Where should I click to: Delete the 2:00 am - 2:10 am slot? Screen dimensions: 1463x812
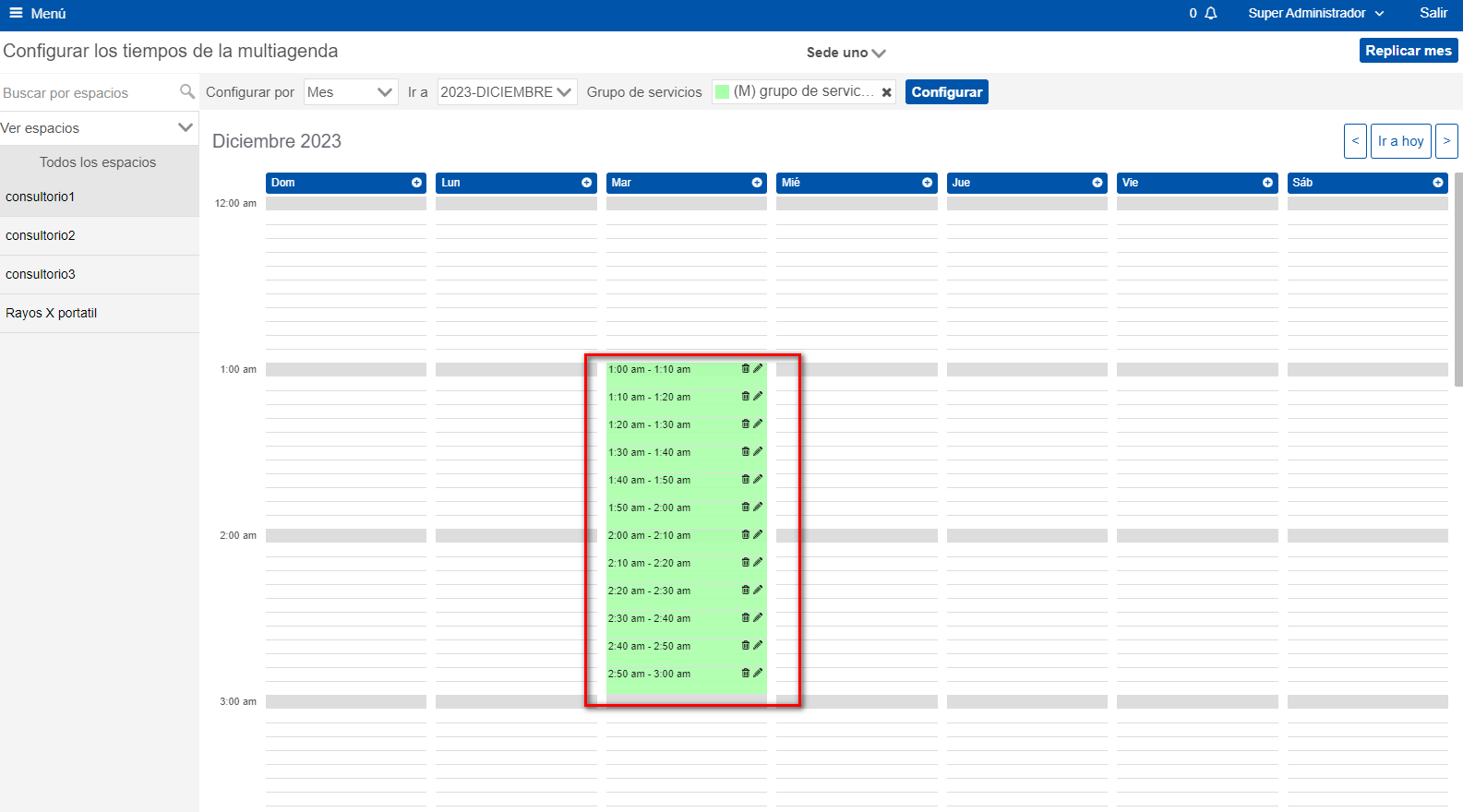point(746,534)
